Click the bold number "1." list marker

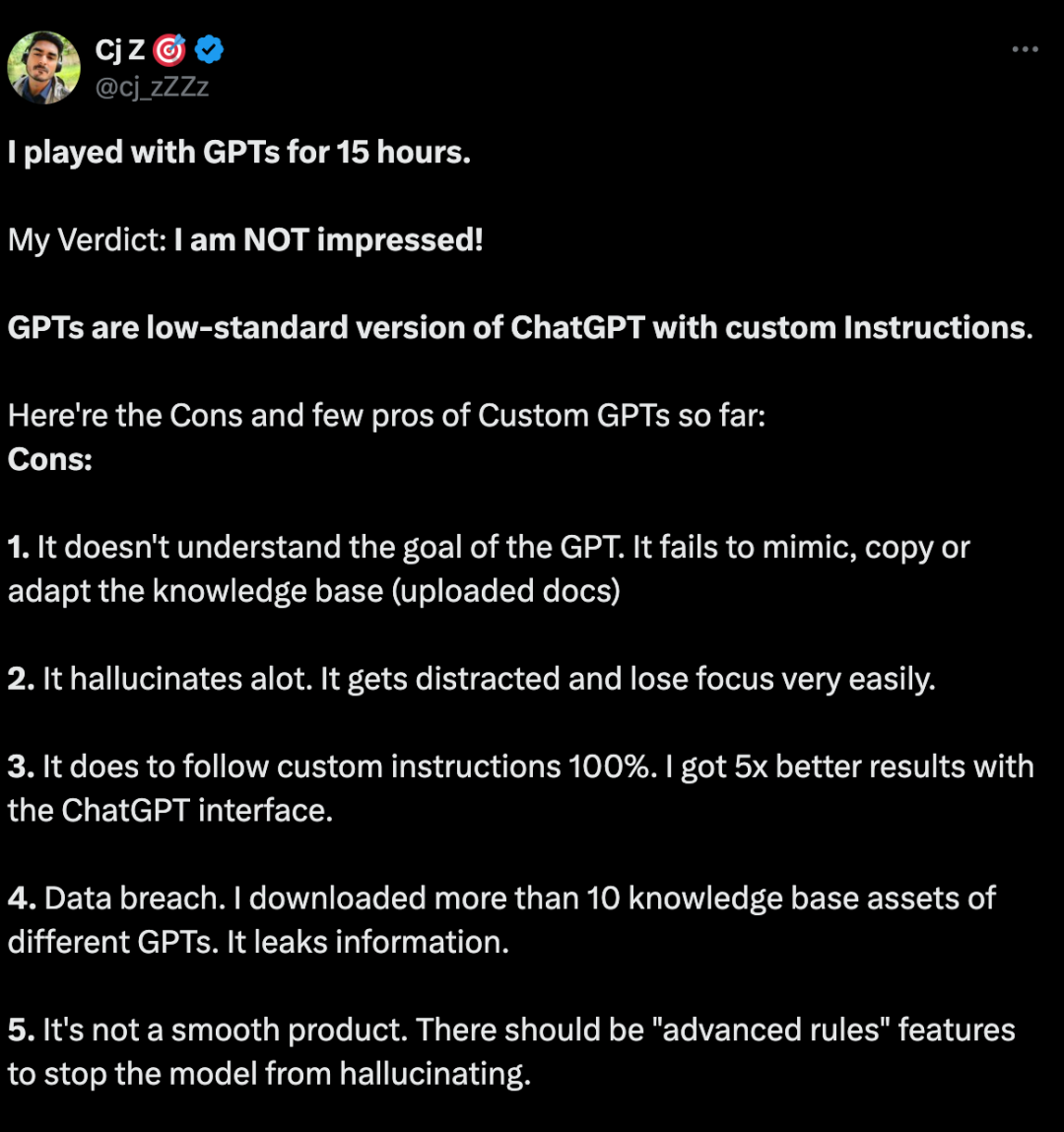tap(19, 547)
